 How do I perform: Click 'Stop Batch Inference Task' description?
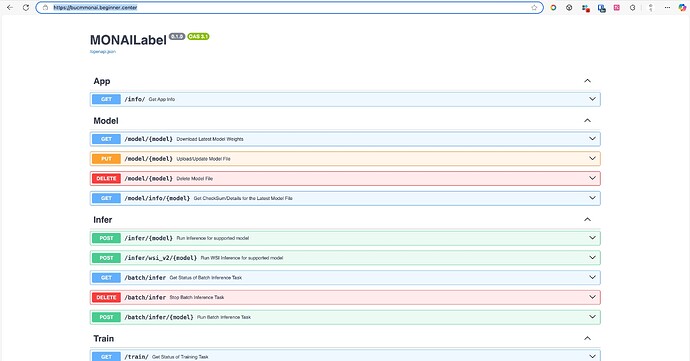[197, 298]
